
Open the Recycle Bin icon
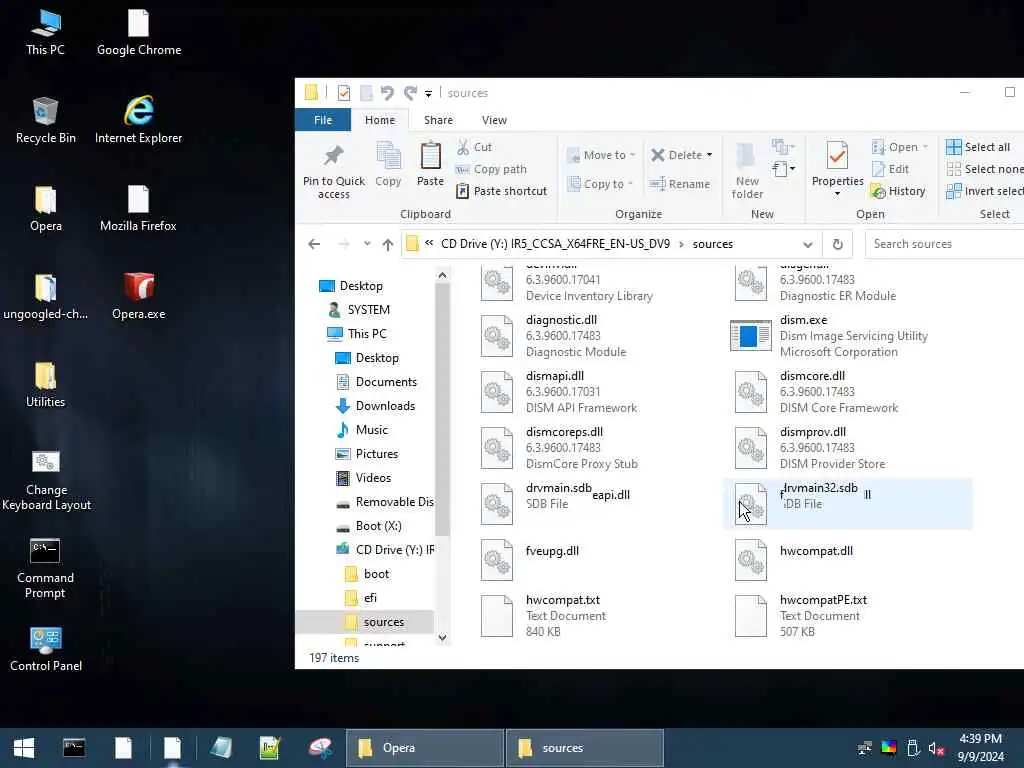(x=45, y=121)
